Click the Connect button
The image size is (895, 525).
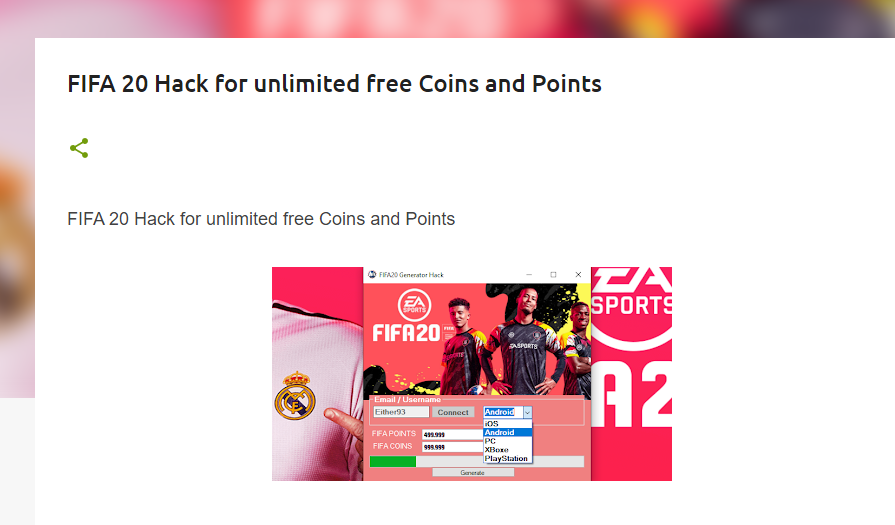point(453,412)
